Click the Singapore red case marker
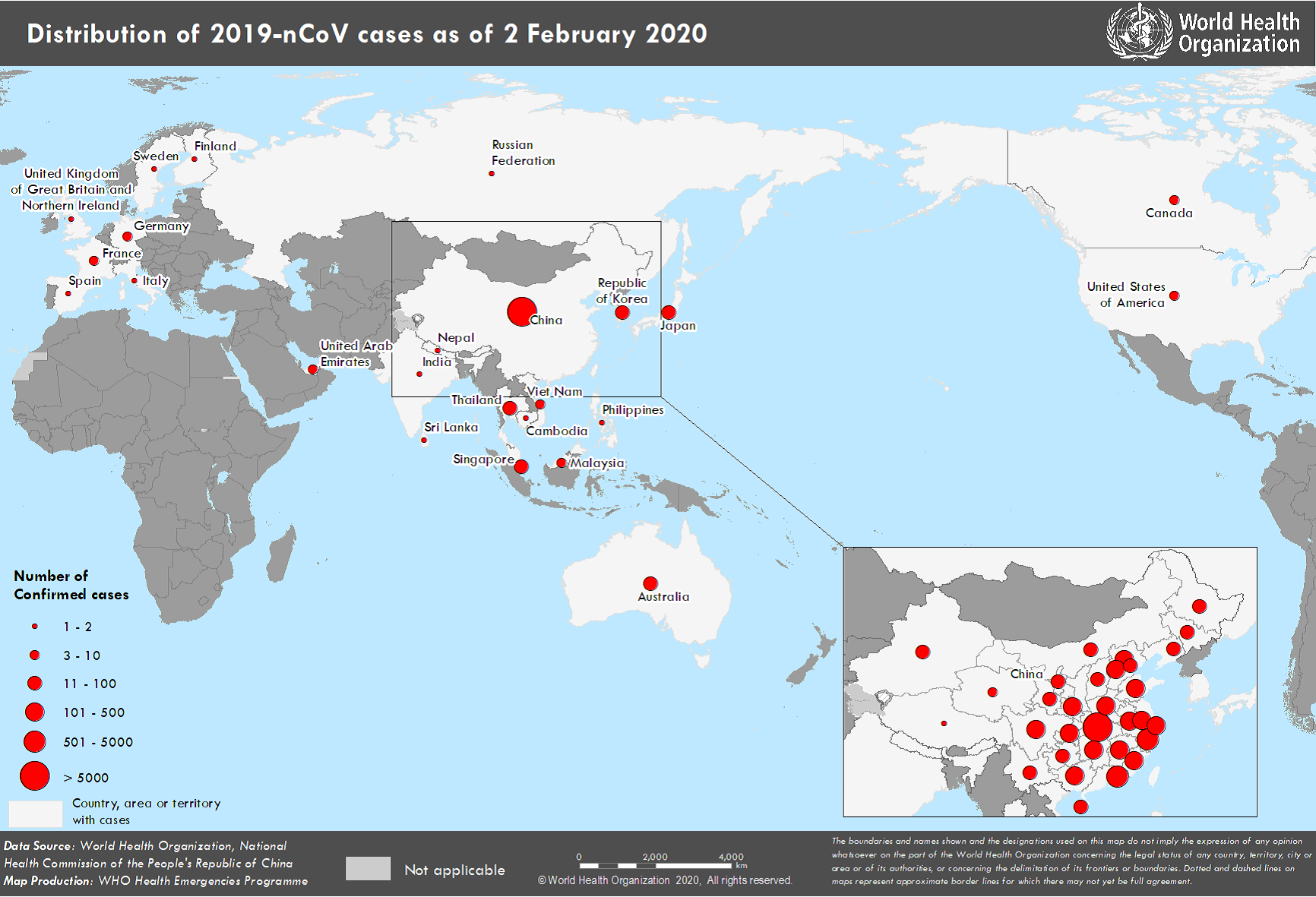This screenshot has height=897, width=1316. tap(521, 466)
